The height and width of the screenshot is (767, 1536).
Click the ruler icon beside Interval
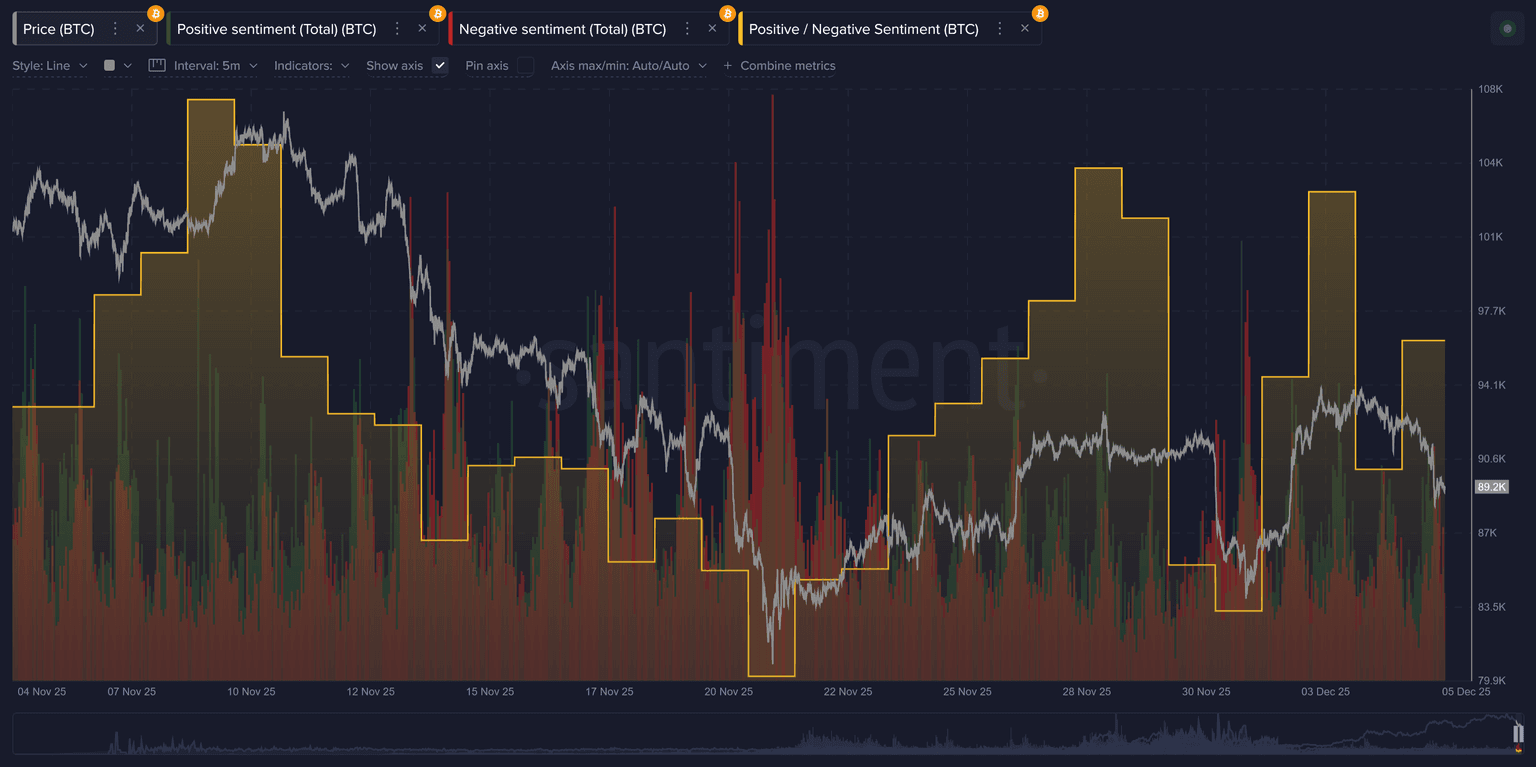coord(157,65)
